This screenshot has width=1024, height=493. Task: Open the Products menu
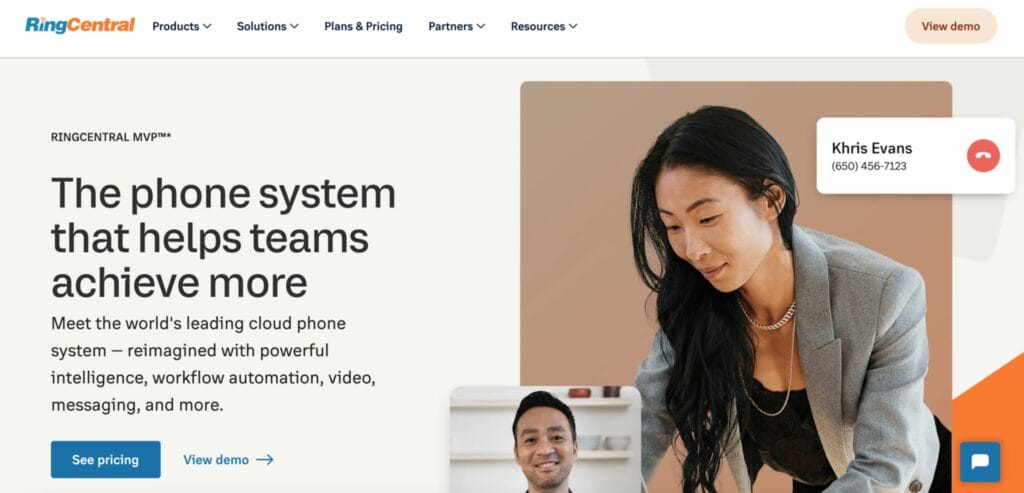pyautogui.click(x=176, y=27)
